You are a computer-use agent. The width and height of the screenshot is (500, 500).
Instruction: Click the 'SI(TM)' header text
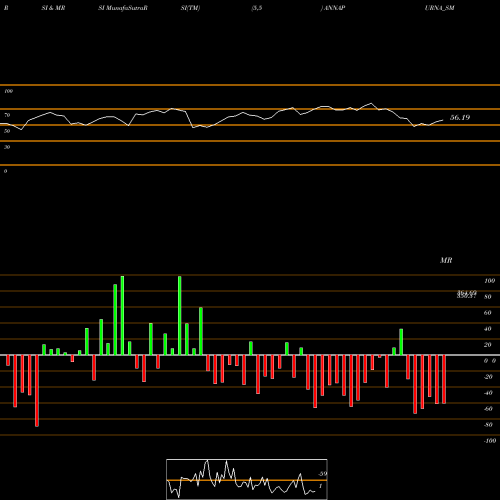coord(190,8)
